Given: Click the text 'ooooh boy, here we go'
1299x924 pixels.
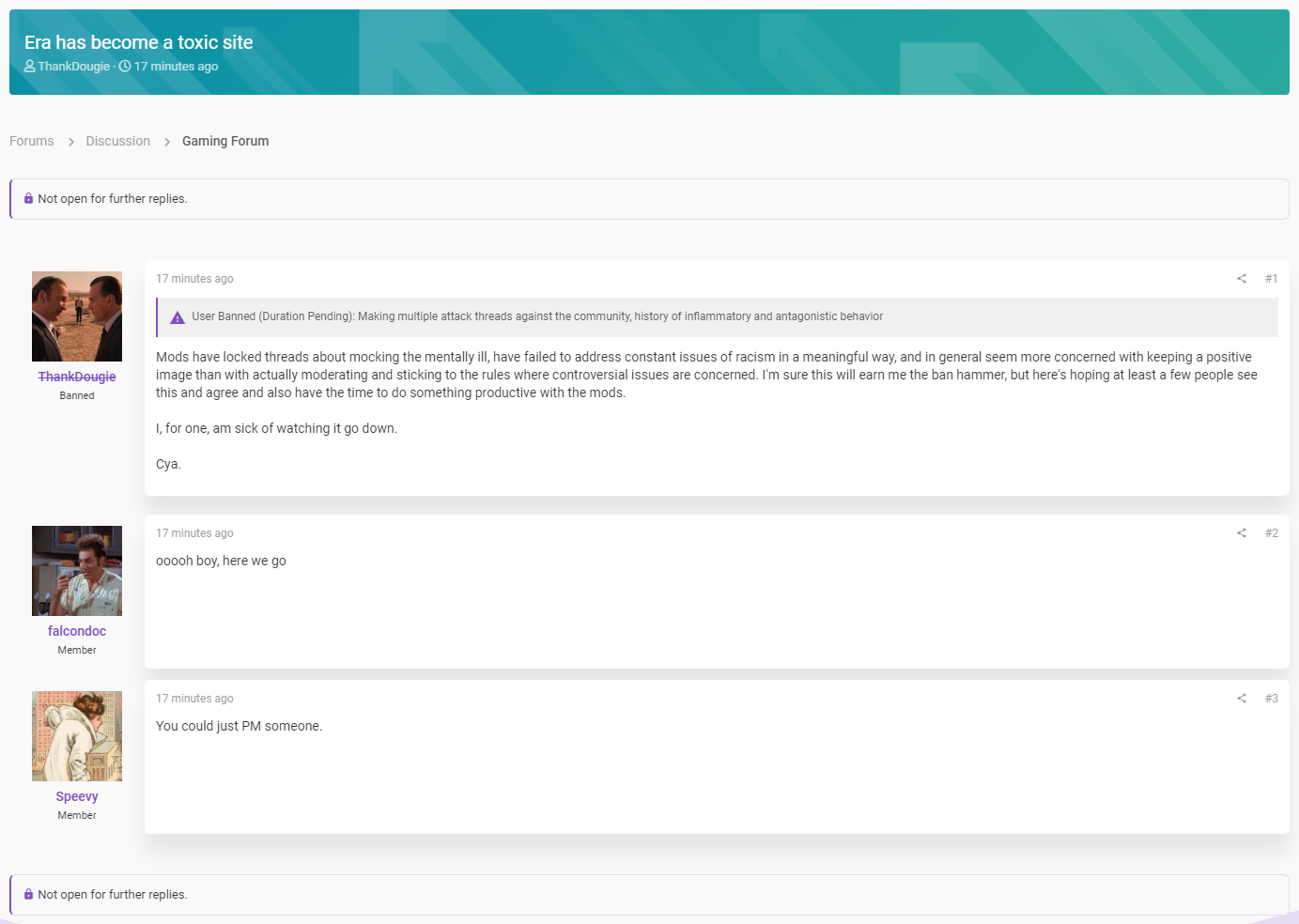Looking at the screenshot, I should [221, 561].
